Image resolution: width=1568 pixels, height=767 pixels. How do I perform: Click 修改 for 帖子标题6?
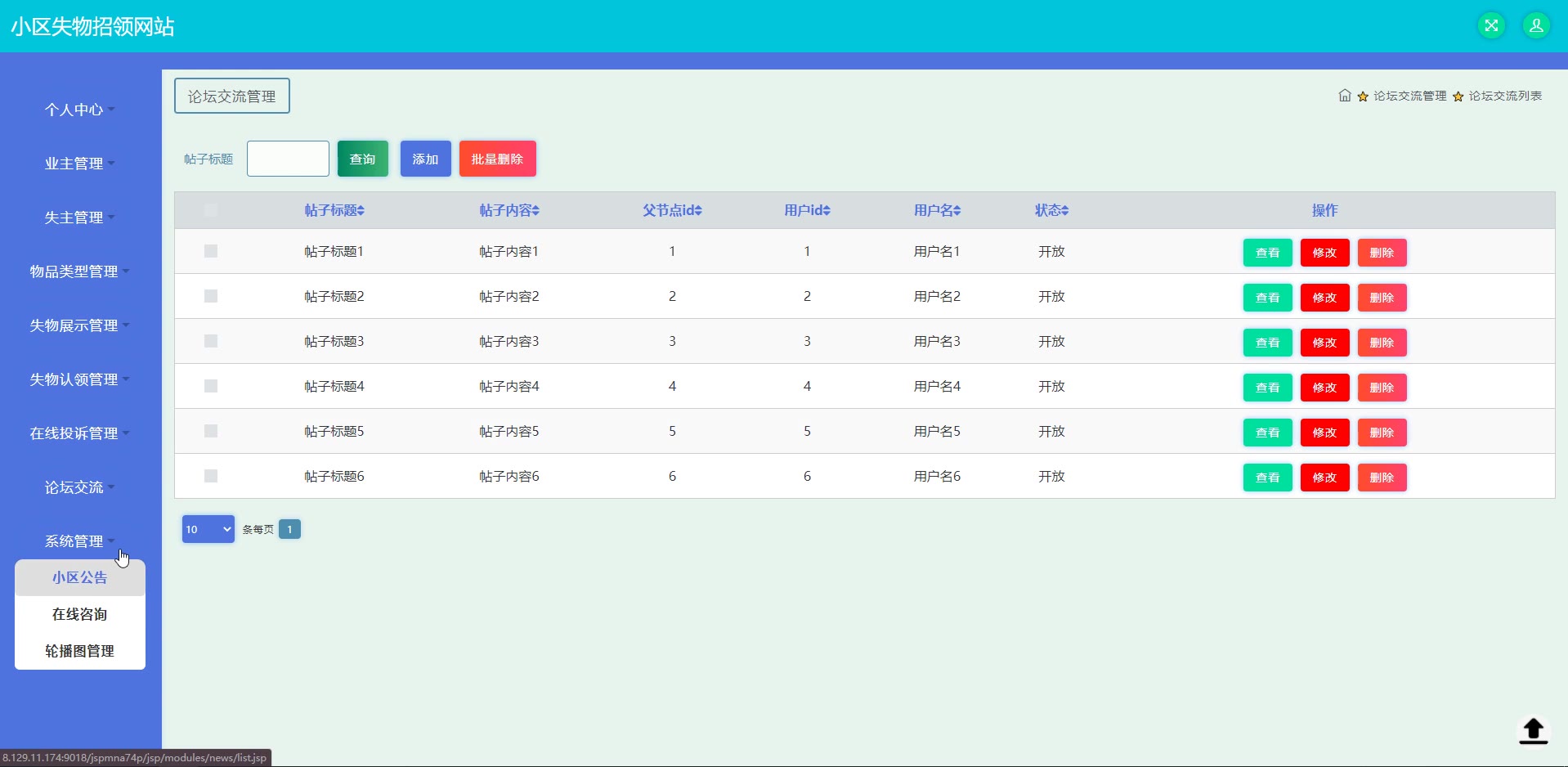[1325, 478]
